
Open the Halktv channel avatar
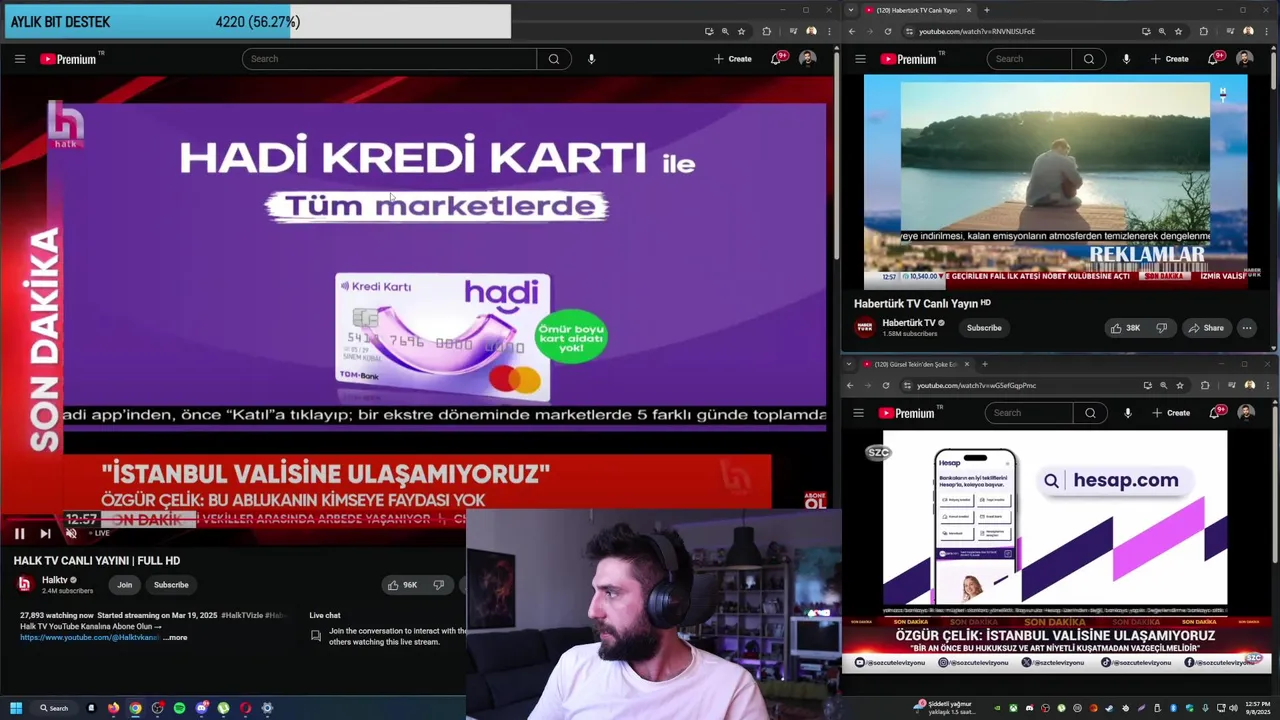(x=25, y=584)
